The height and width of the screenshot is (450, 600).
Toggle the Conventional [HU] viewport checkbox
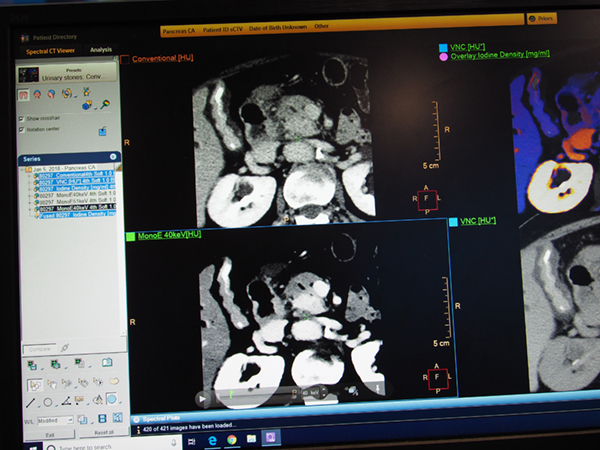126,60
